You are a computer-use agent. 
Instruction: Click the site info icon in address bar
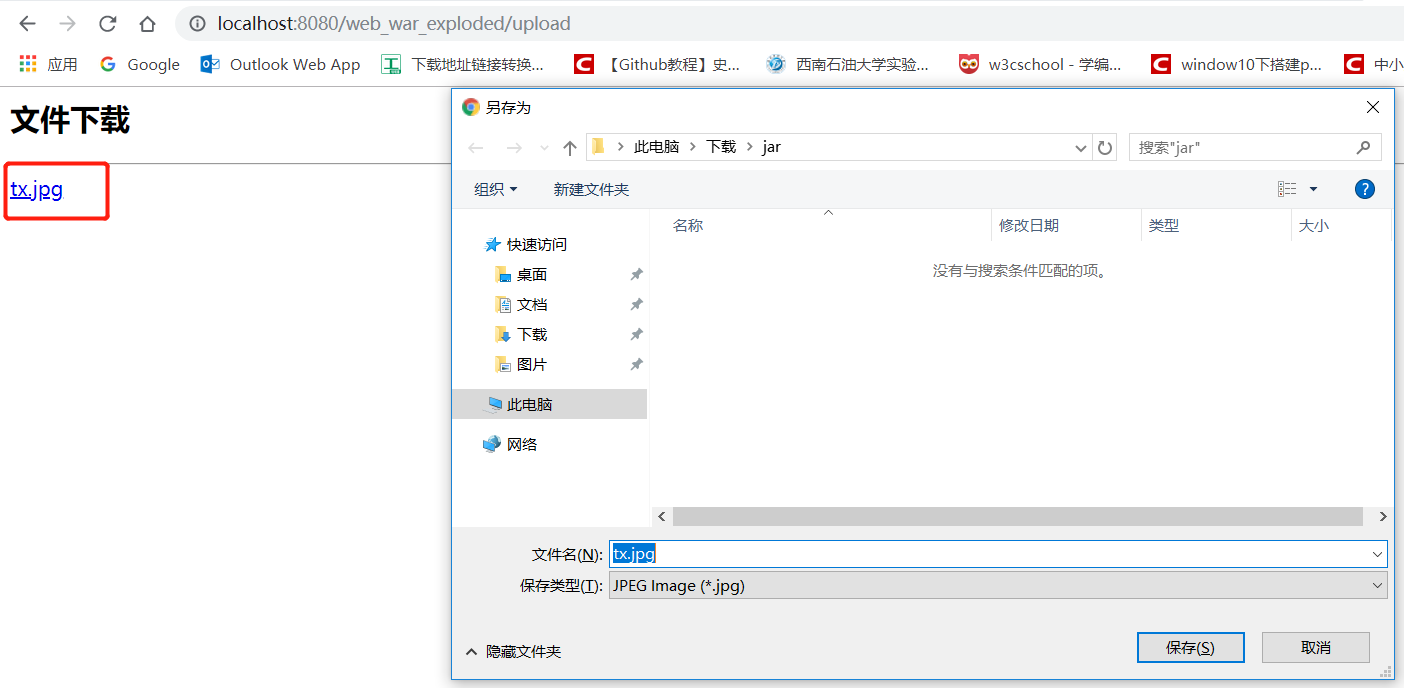click(x=198, y=24)
